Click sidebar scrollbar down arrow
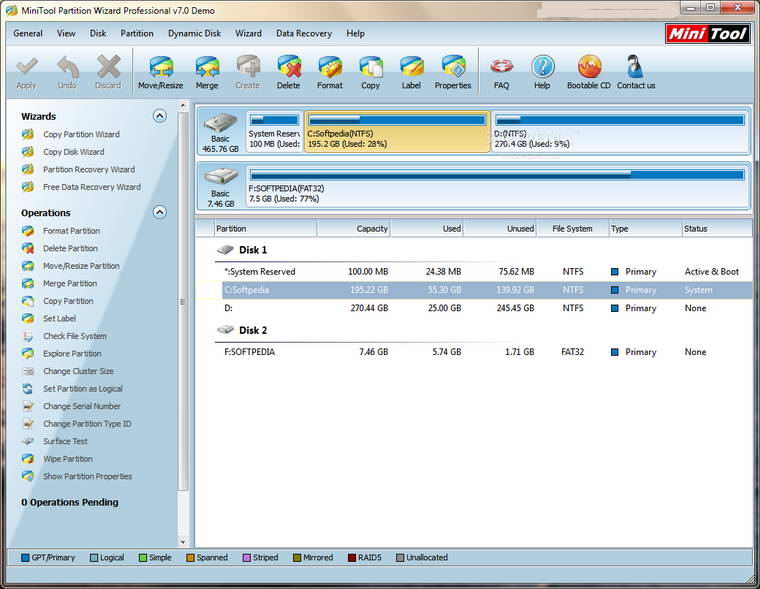 click(183, 542)
